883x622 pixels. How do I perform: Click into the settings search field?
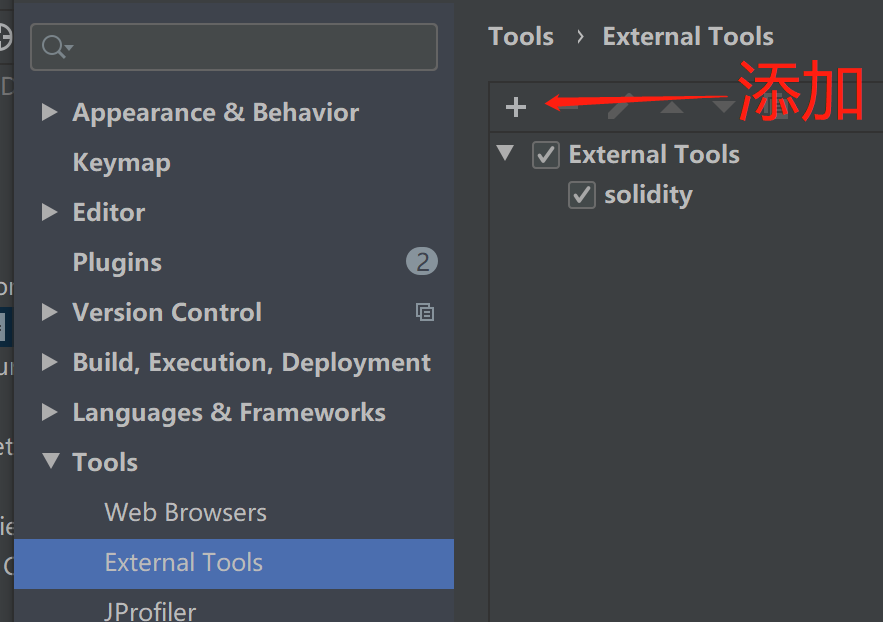pos(250,47)
